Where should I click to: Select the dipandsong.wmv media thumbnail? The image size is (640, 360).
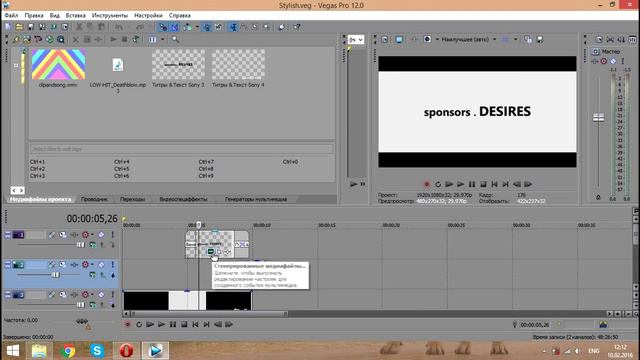pos(58,64)
